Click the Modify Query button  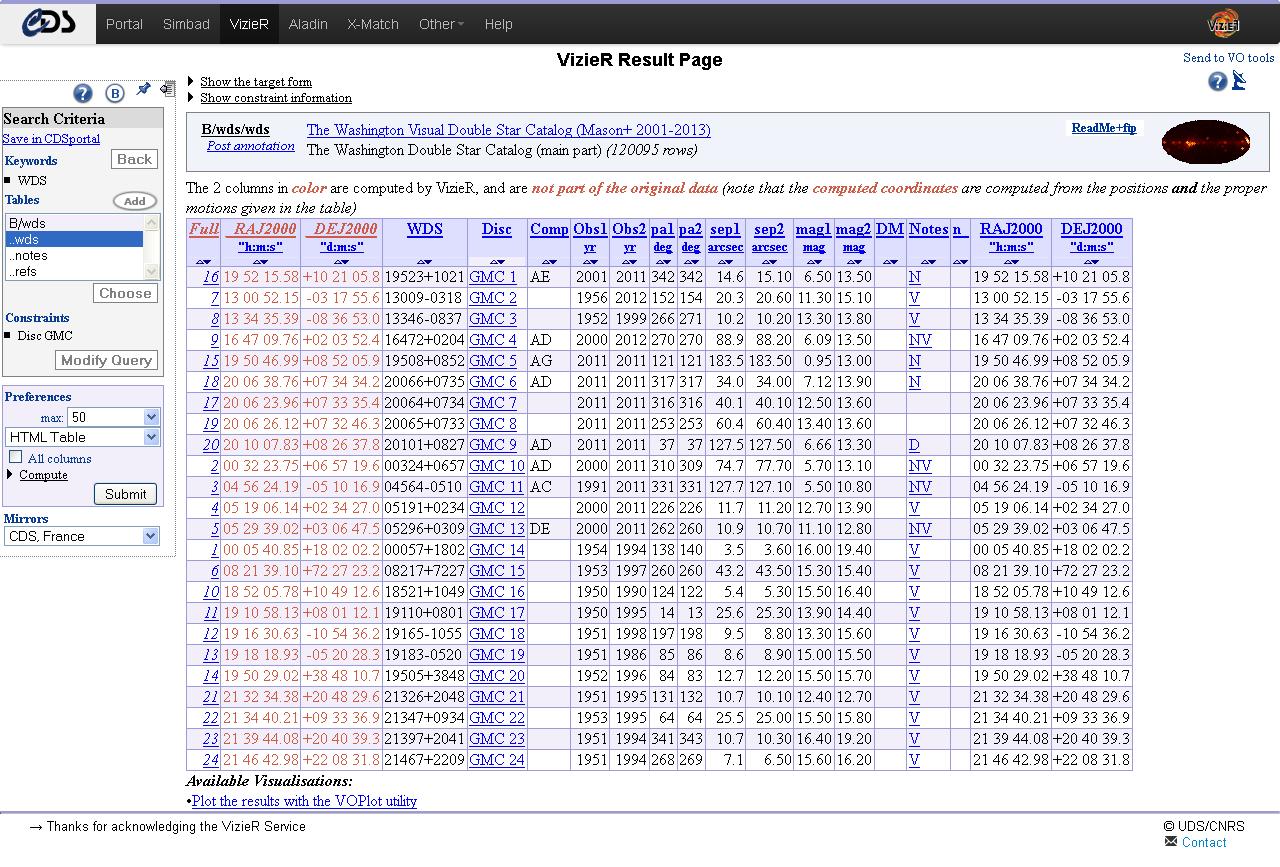pyautogui.click(x=107, y=360)
